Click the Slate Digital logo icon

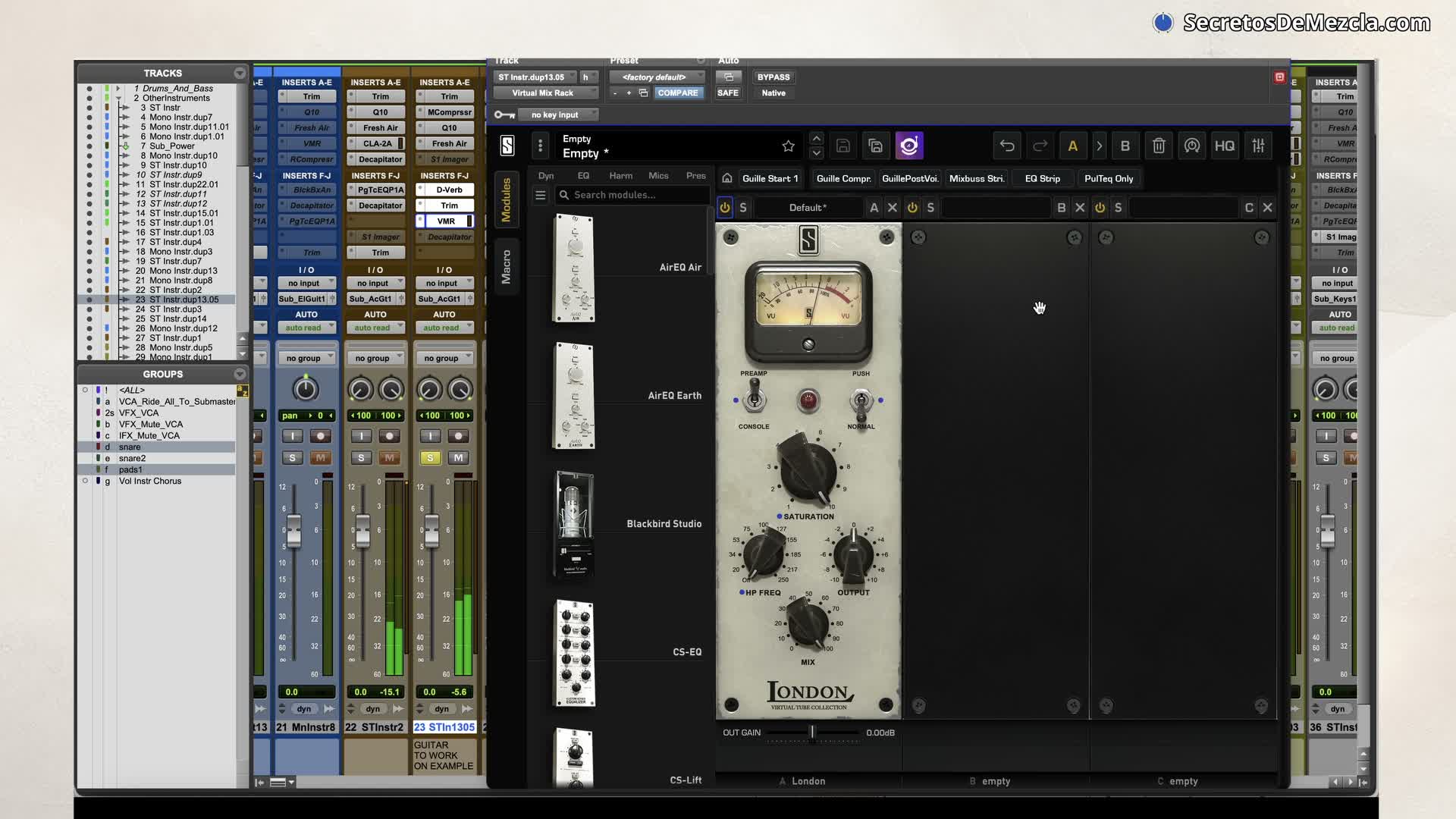coord(507,146)
